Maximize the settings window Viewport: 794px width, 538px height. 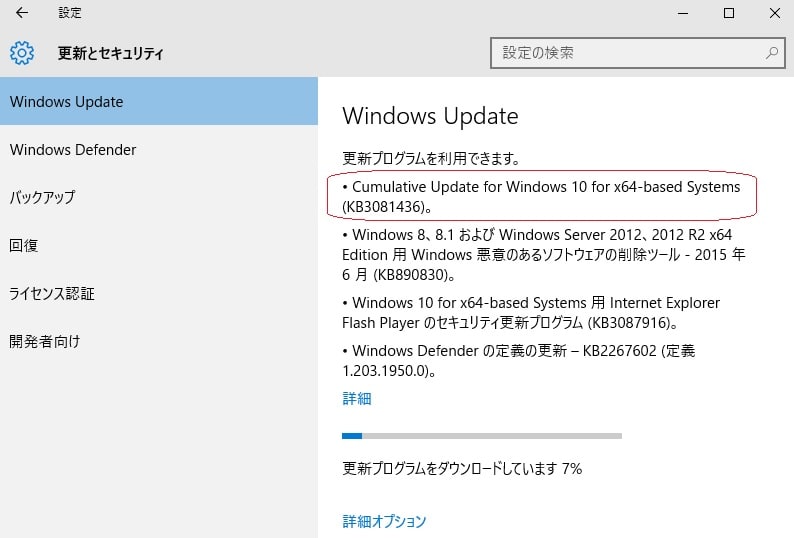[729, 13]
